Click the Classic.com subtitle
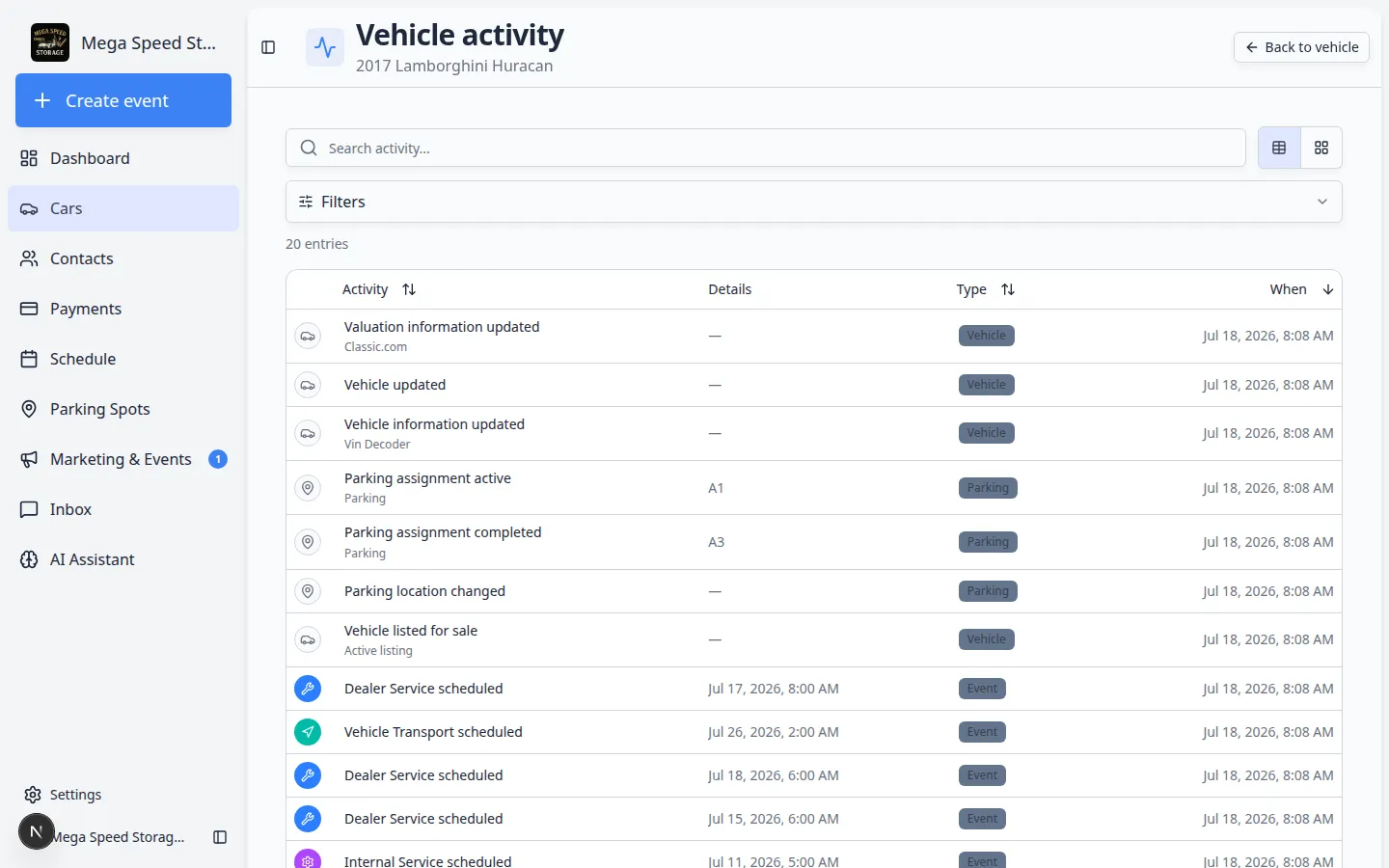 tap(375, 347)
